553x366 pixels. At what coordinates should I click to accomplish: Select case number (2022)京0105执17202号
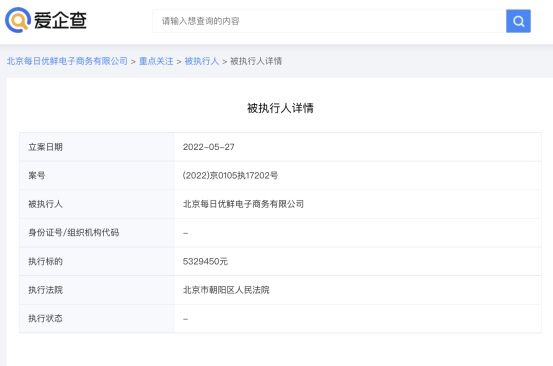click(230, 176)
